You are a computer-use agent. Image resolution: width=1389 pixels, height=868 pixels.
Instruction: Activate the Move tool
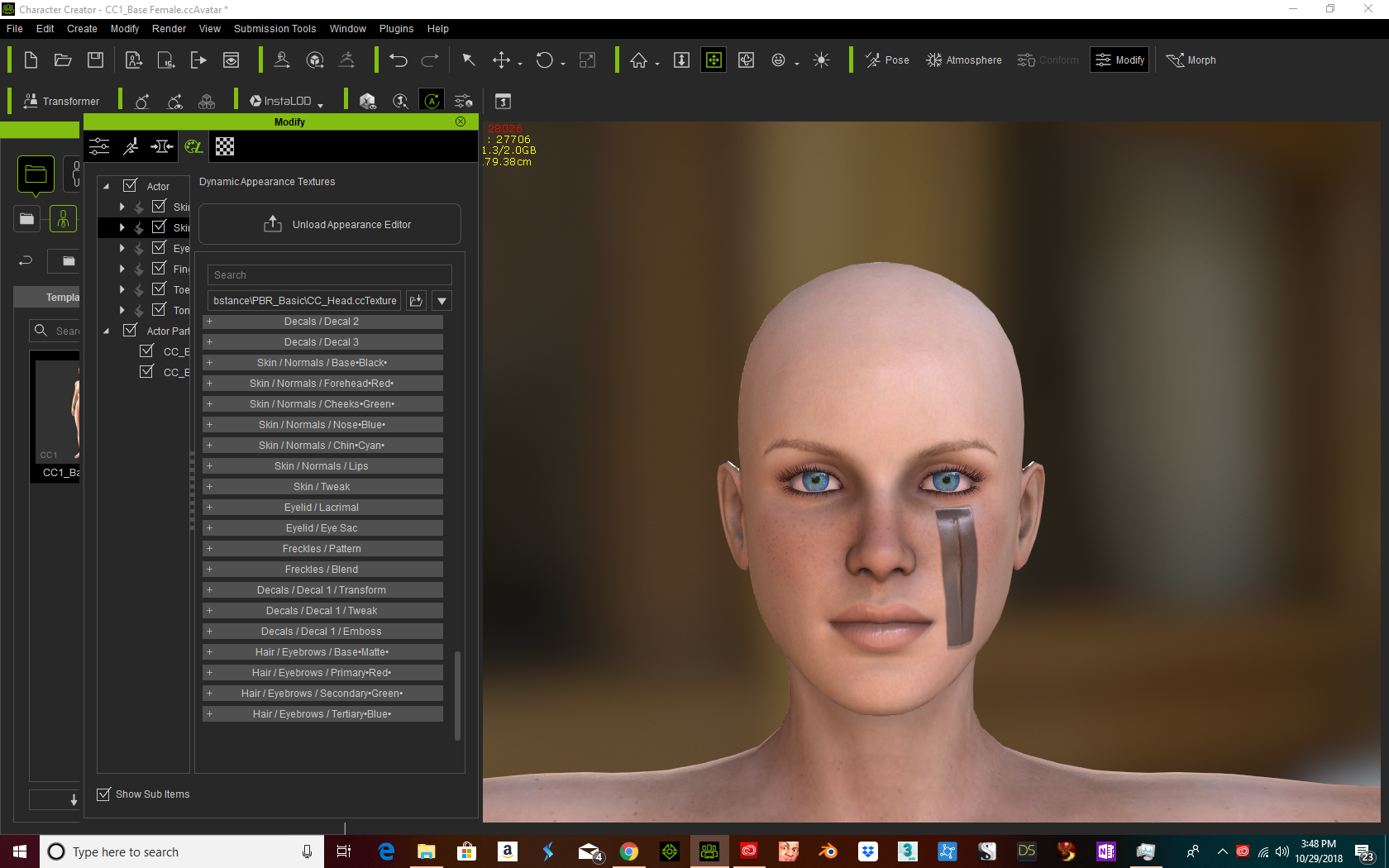tap(501, 60)
